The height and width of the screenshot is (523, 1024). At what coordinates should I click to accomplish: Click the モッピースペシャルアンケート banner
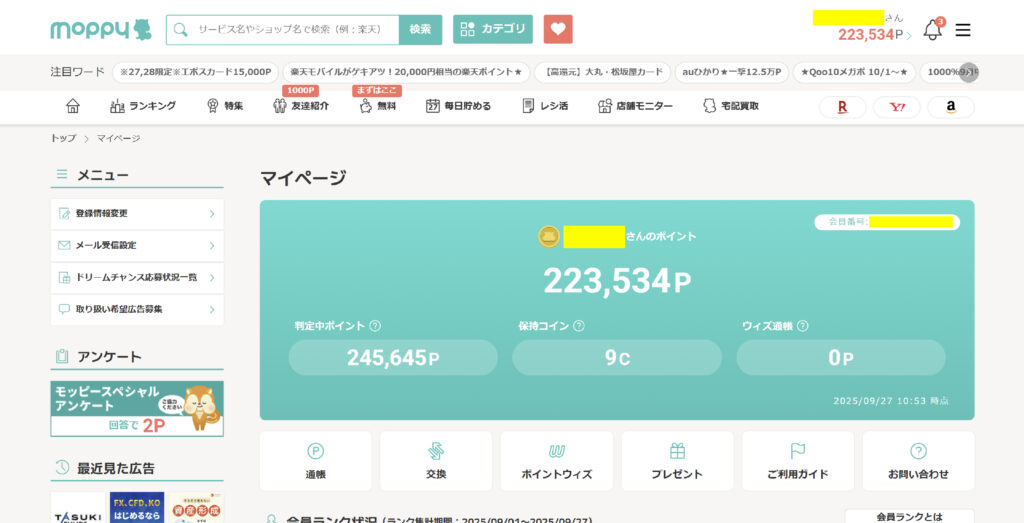coord(137,409)
